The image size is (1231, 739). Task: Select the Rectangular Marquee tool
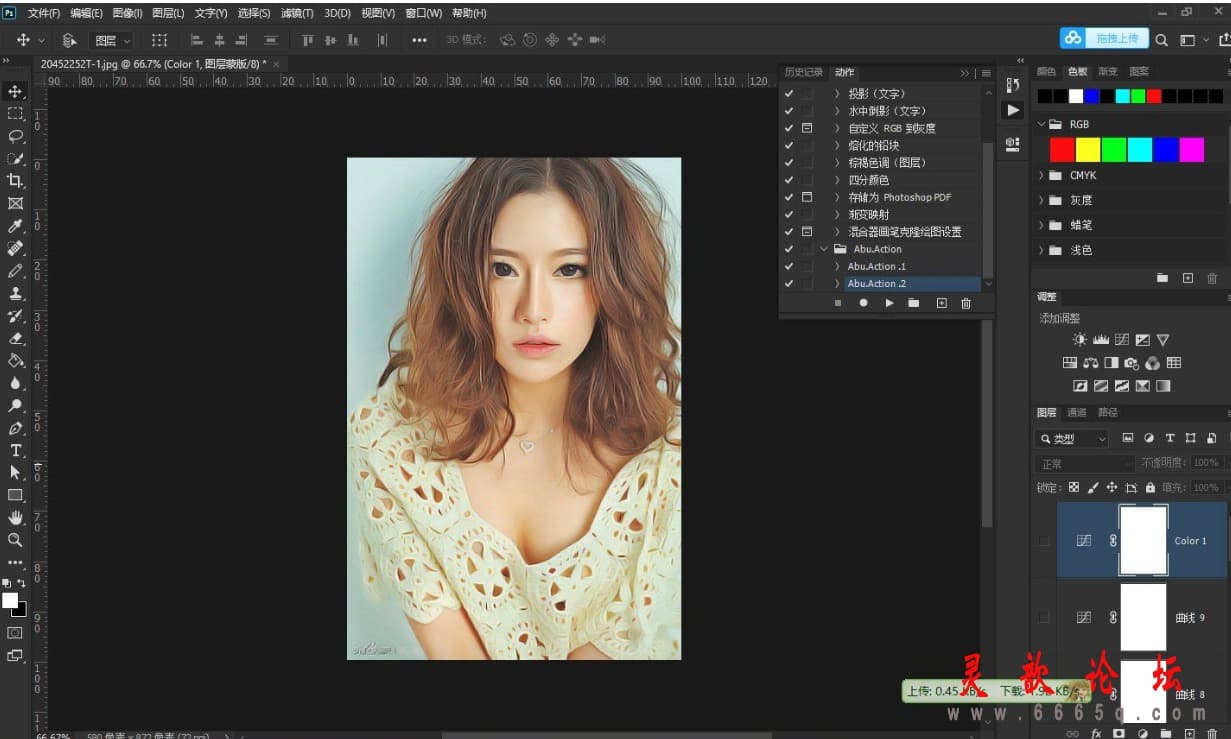tap(15, 114)
